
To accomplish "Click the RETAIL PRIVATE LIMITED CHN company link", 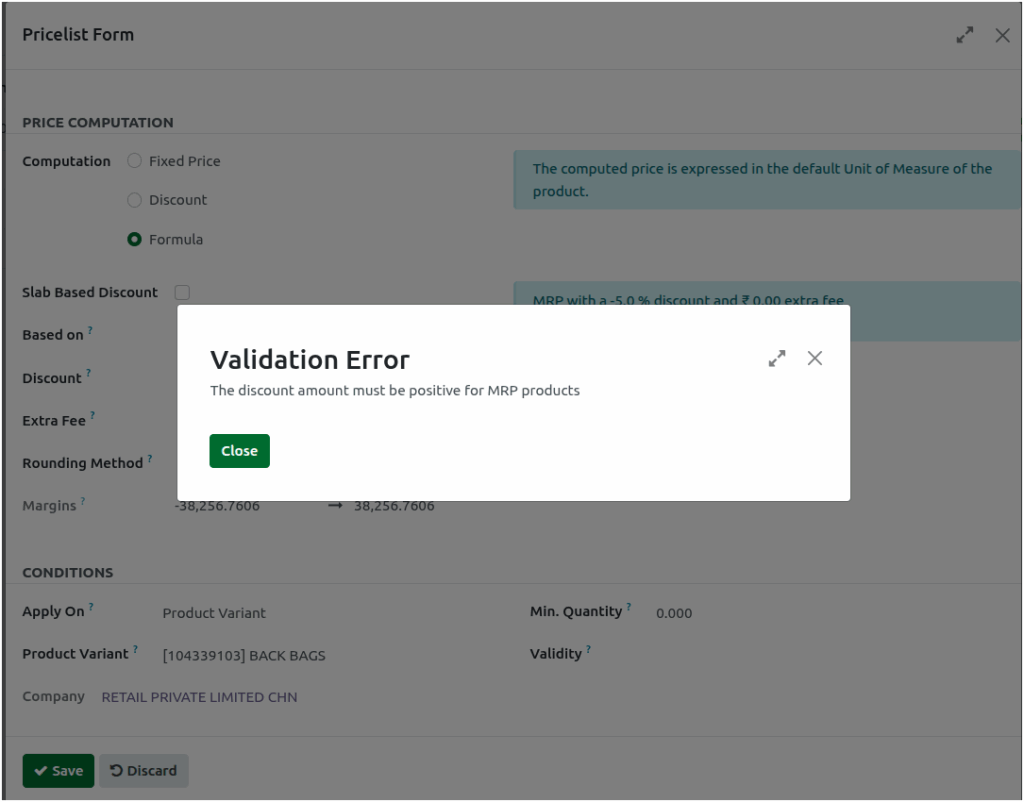I will tap(198, 697).
